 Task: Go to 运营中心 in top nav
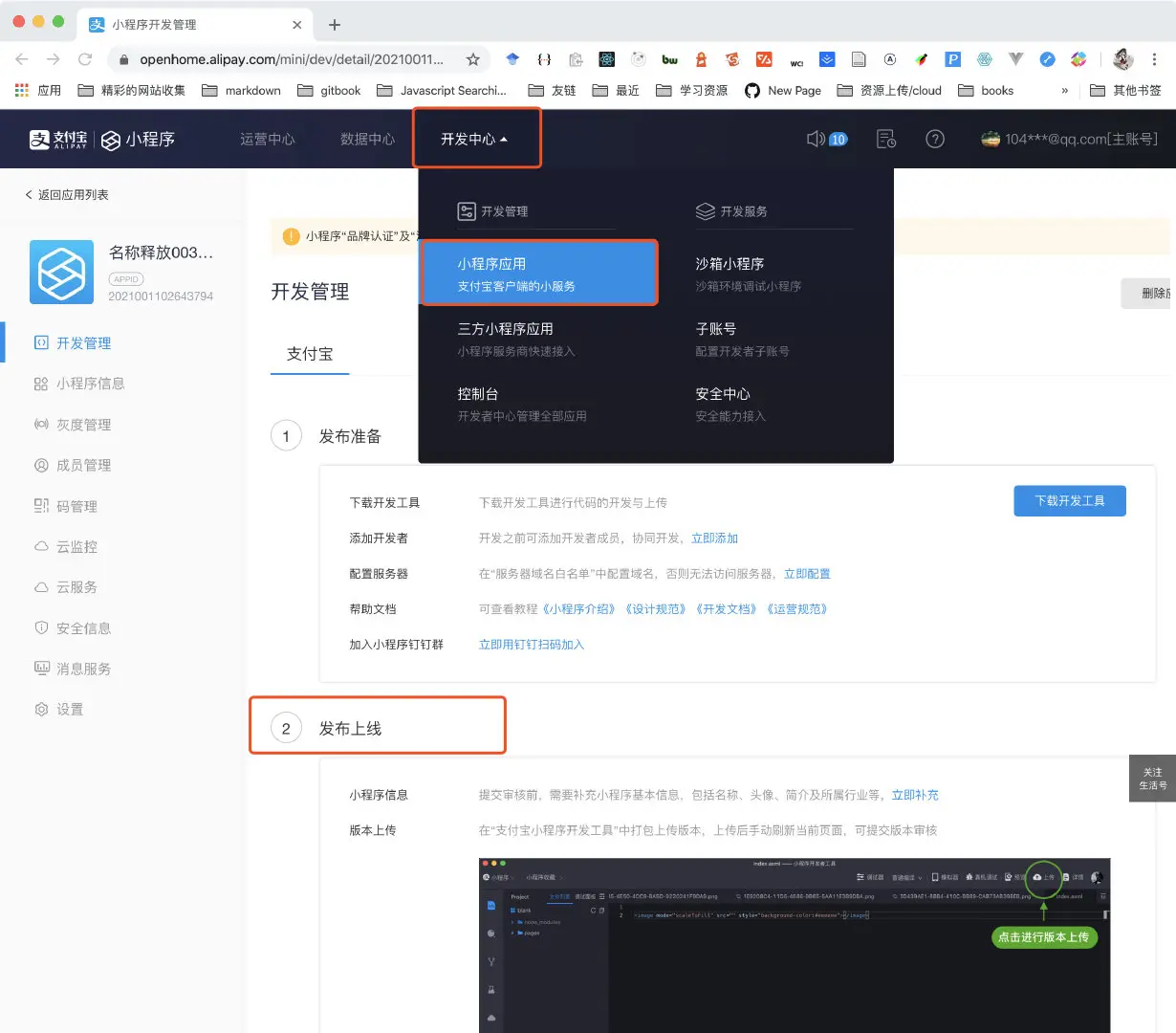[x=268, y=139]
